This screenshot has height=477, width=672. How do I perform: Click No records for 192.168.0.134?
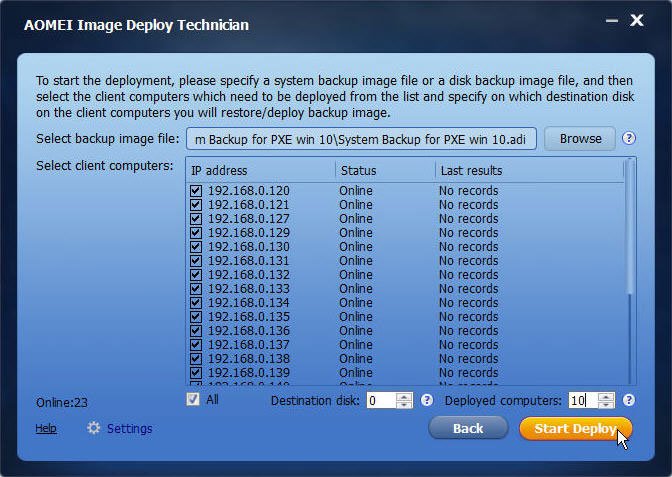(x=468, y=303)
